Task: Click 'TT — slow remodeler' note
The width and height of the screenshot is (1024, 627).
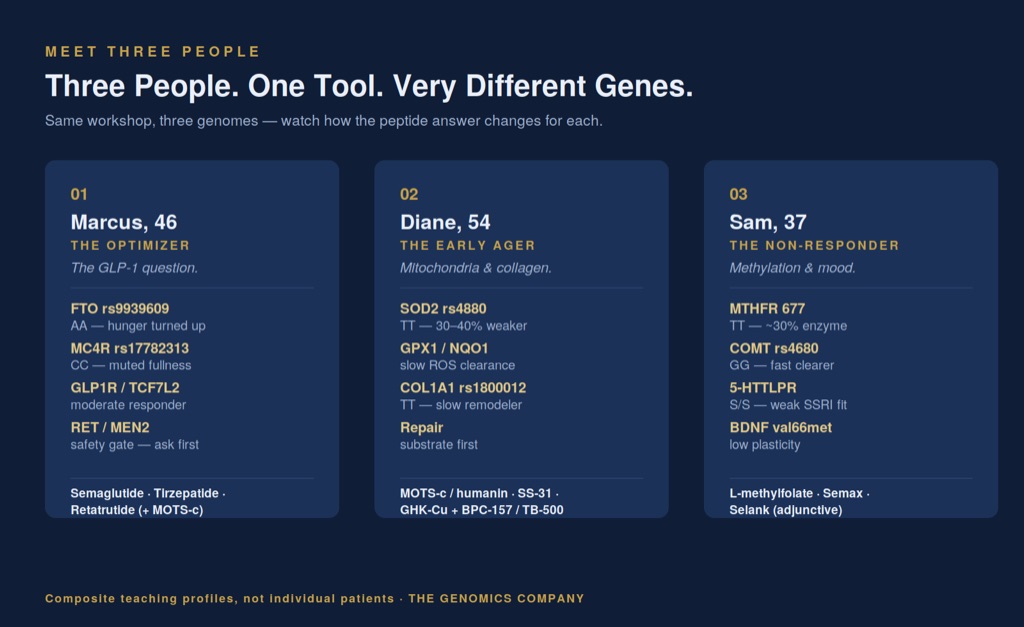Action: tap(461, 405)
